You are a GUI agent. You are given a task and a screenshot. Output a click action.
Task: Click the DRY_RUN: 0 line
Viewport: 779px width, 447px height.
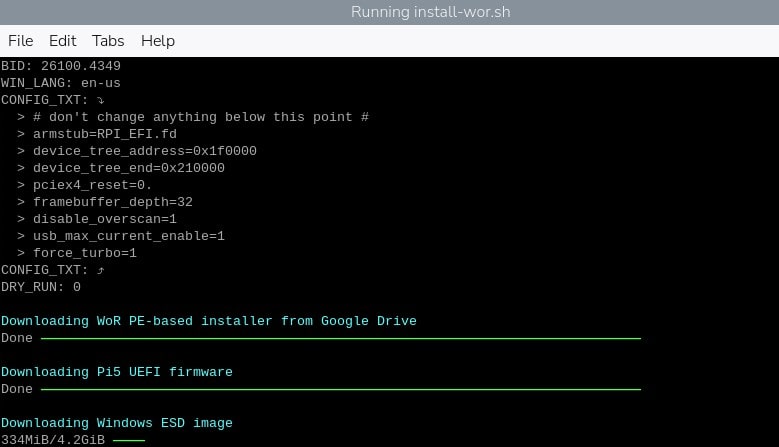coord(41,287)
